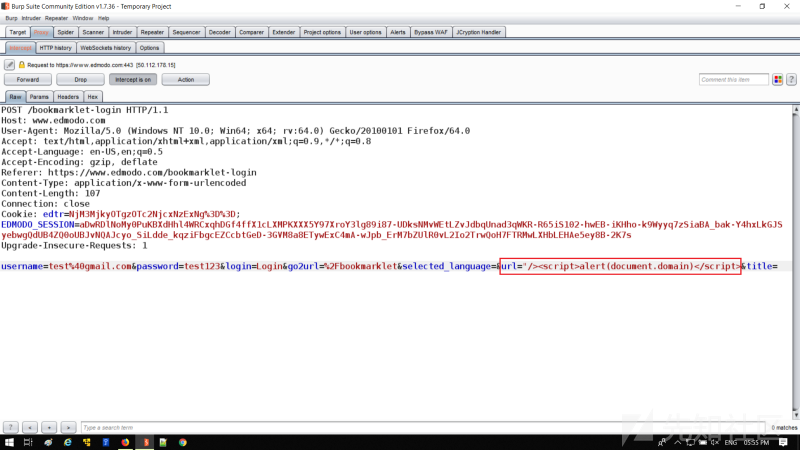
Task: Open the JCryption Handler tab
Action: (478, 32)
